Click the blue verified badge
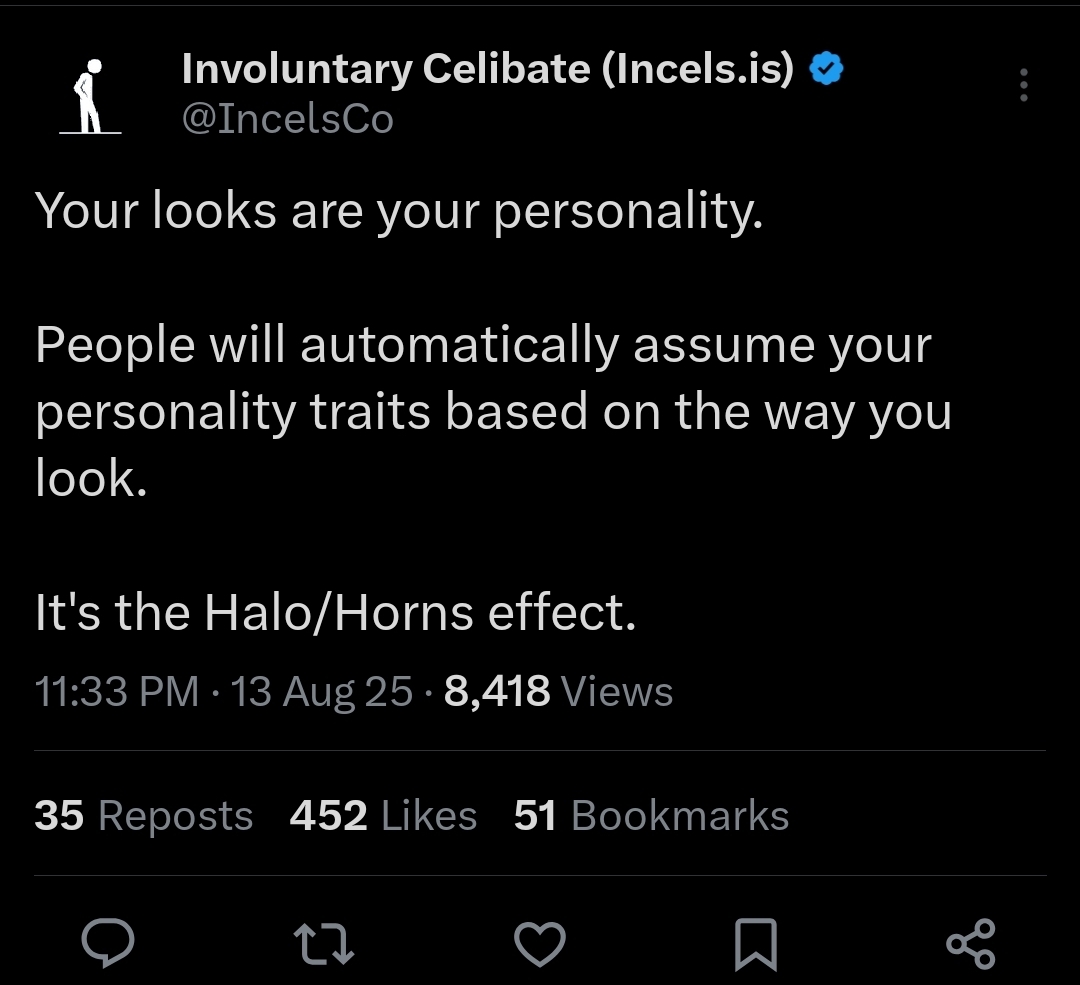Image resolution: width=1080 pixels, height=985 pixels. [x=826, y=68]
